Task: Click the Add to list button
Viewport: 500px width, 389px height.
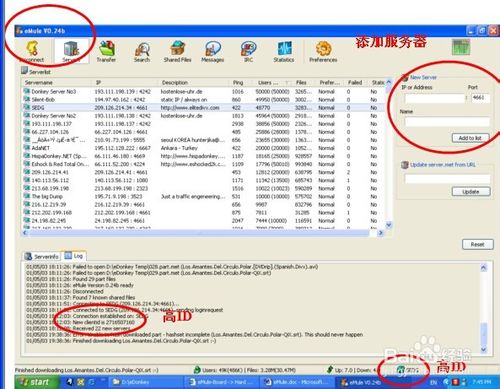Action: [470, 138]
